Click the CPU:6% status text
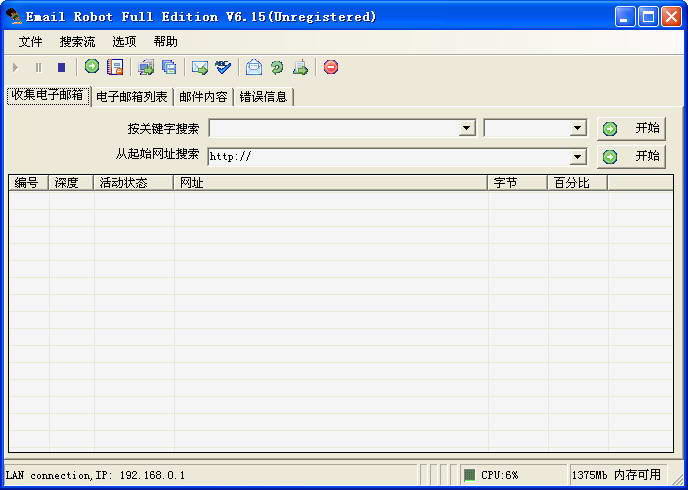Viewport: 688px width, 490px height. pos(499,475)
